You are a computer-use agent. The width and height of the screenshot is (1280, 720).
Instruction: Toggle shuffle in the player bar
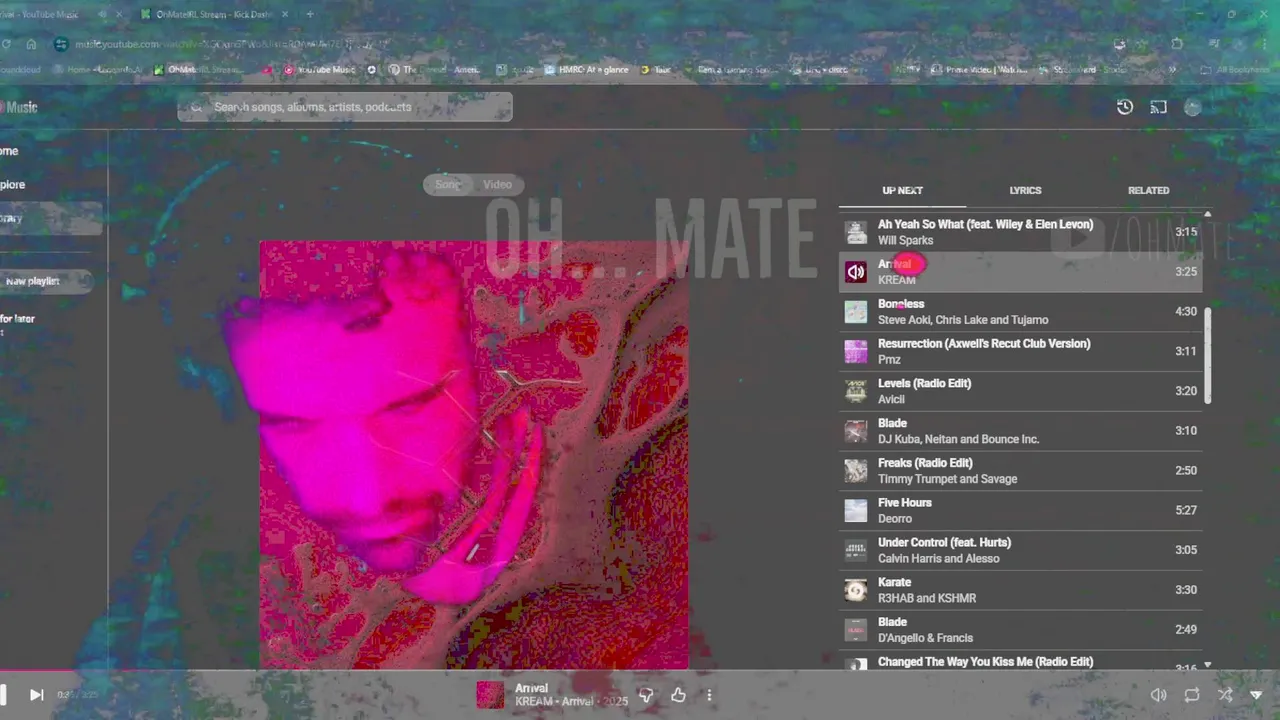coord(1225,695)
